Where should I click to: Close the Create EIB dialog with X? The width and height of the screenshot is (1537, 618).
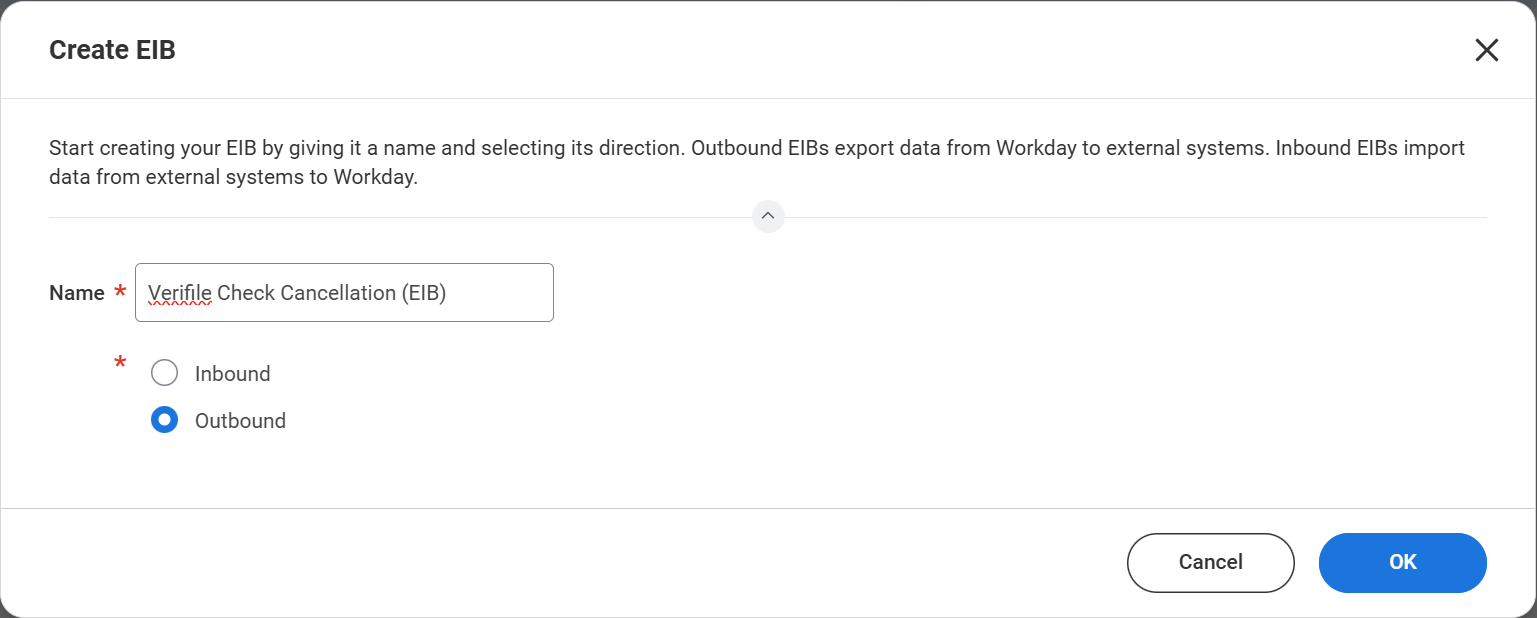(x=1486, y=50)
